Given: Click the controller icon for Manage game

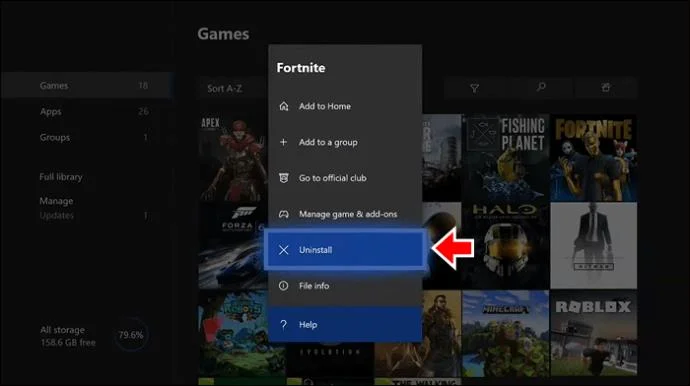Looking at the screenshot, I should click(284, 214).
